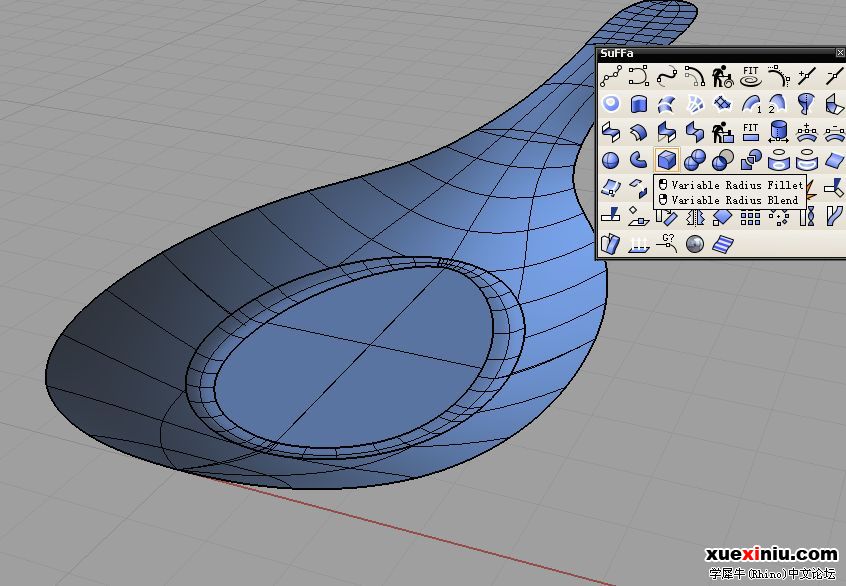Click the highlighted box solid icon
The width and height of the screenshot is (846, 586).
(667, 160)
